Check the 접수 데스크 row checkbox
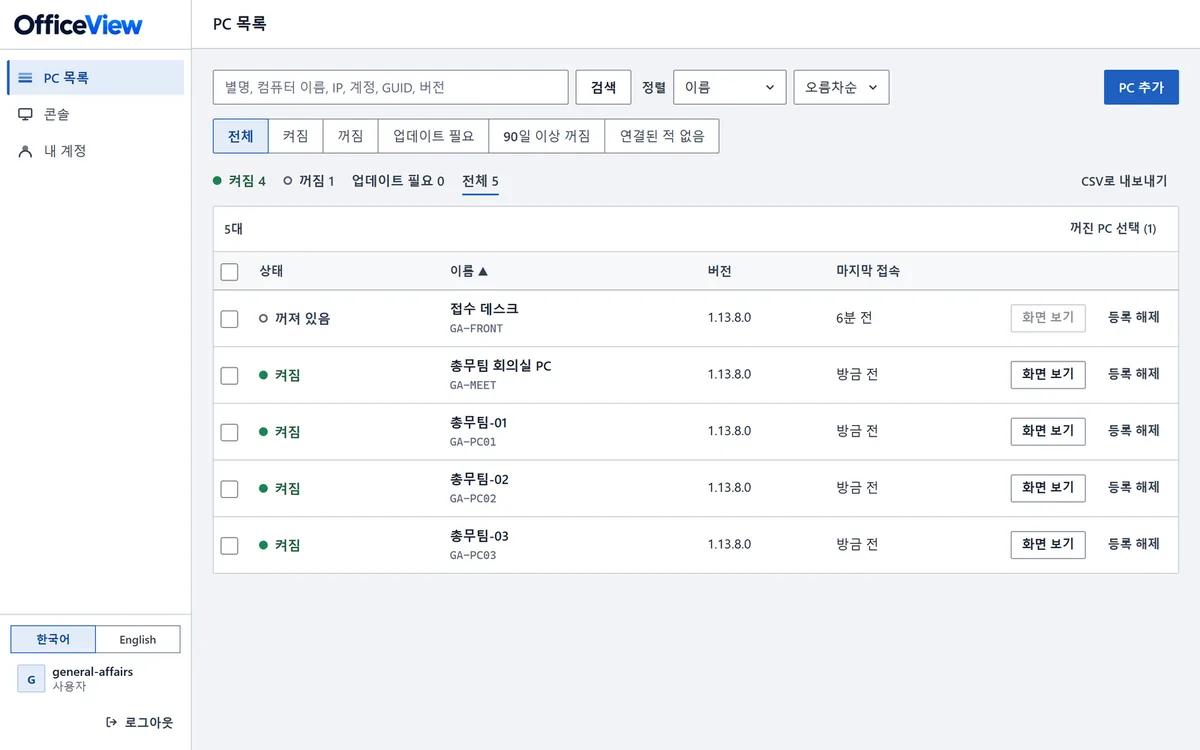 pos(230,319)
